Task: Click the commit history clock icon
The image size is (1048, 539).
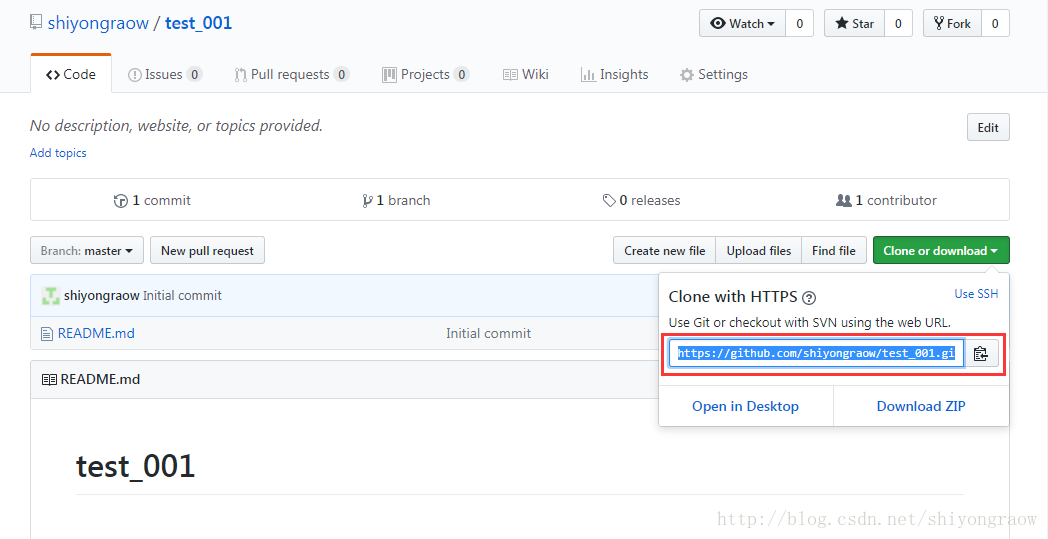Action: (121, 201)
